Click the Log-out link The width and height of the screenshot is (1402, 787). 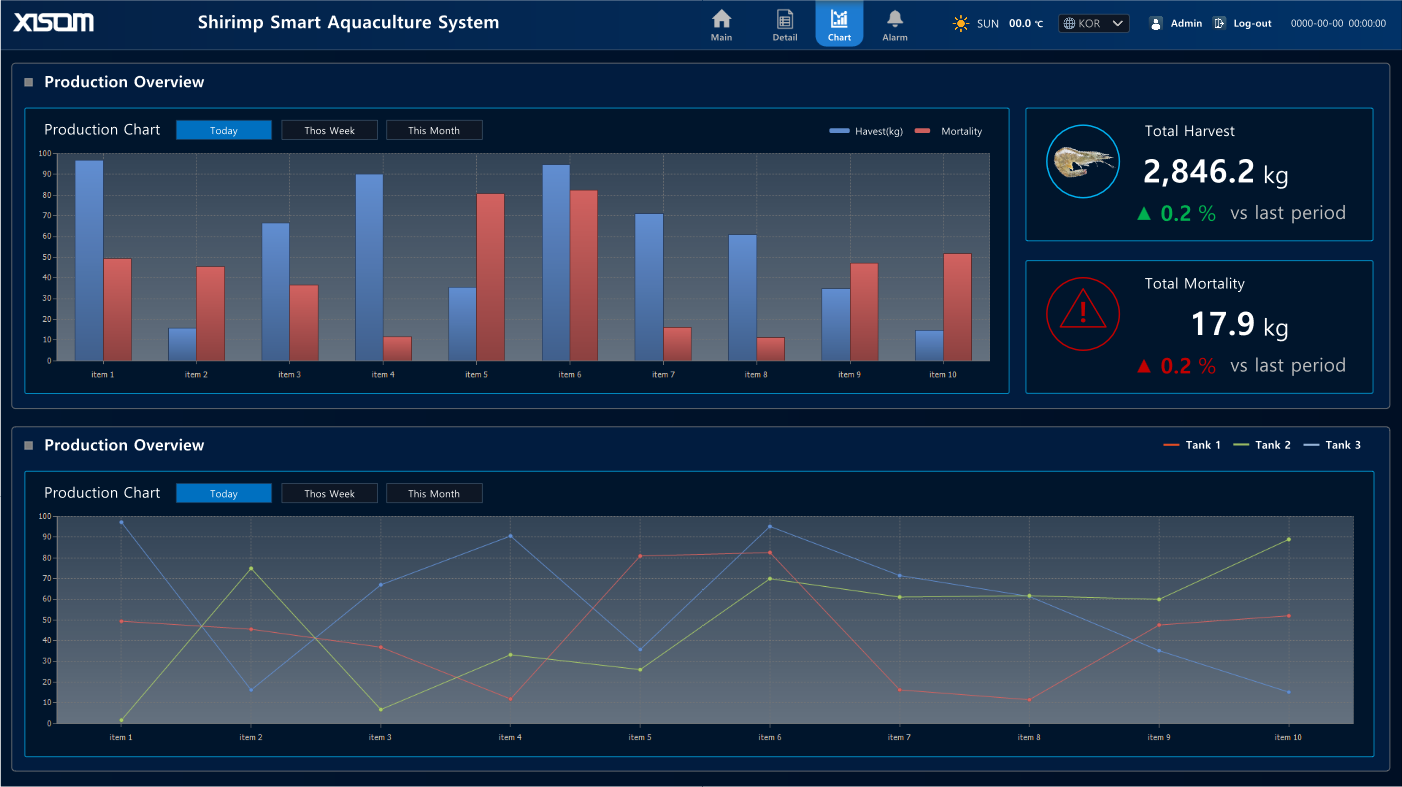pyautogui.click(x=1252, y=23)
